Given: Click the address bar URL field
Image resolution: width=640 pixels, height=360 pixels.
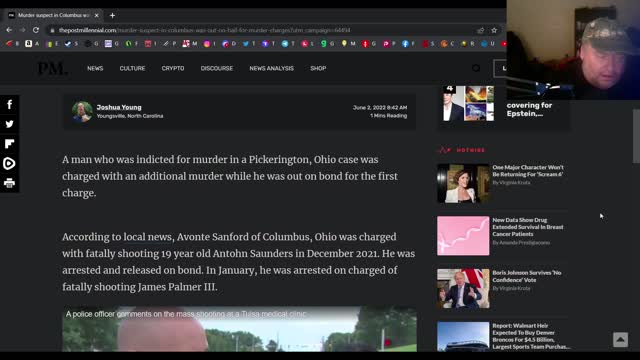Looking at the screenshot, I should (261, 30).
